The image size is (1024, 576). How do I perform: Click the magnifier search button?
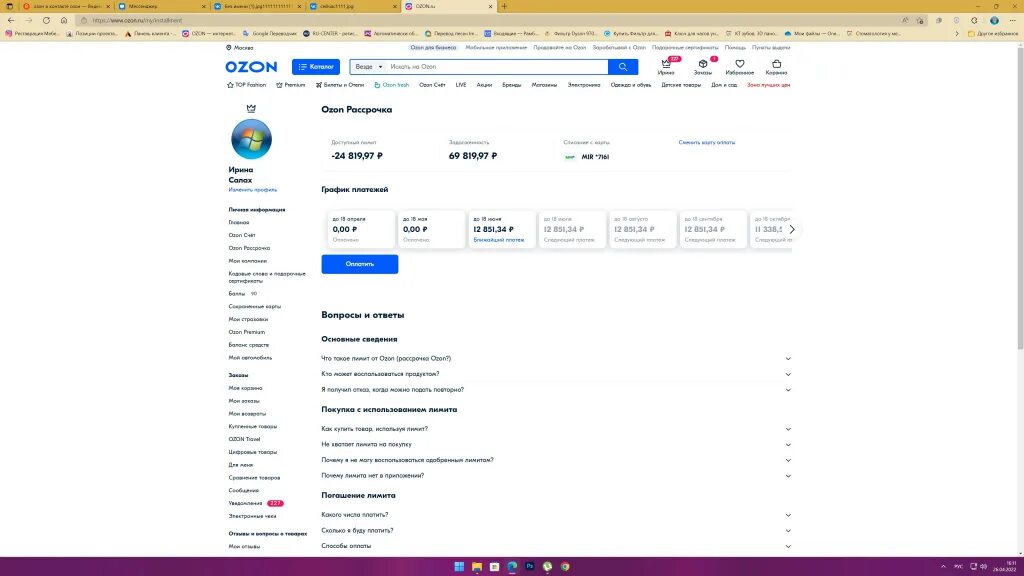[x=623, y=67]
